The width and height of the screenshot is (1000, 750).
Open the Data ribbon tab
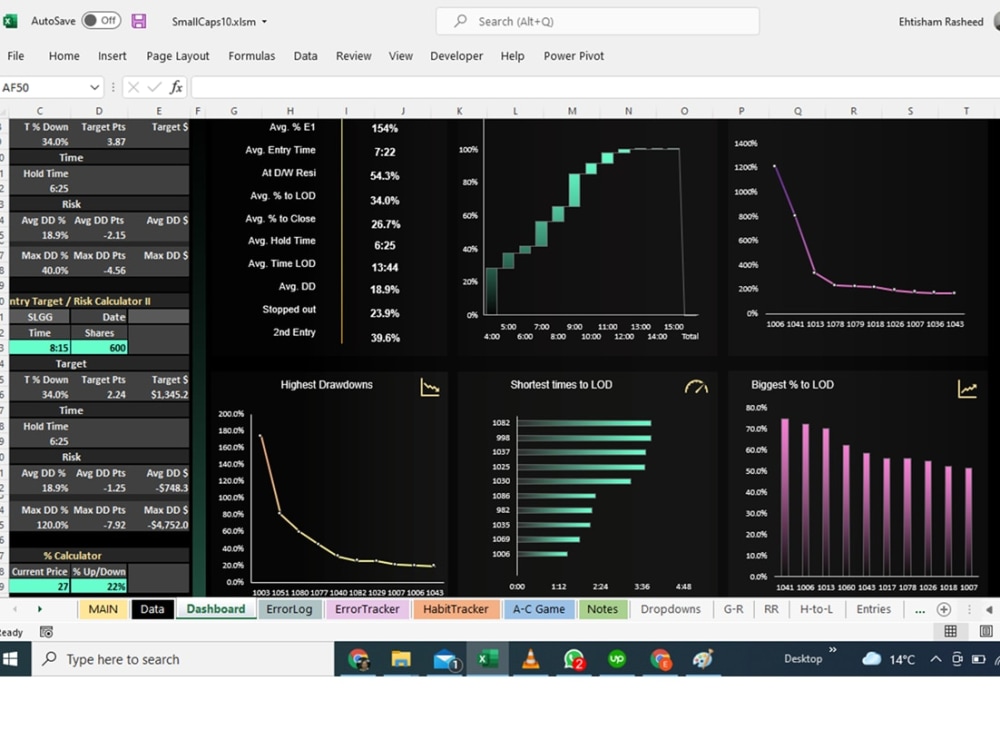(x=305, y=56)
